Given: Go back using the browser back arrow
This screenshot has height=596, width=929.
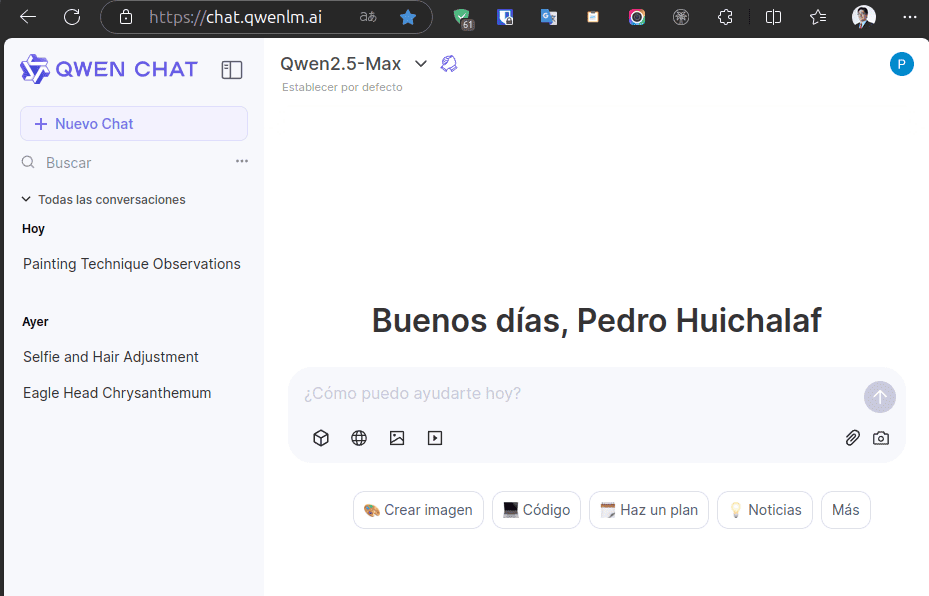Looking at the screenshot, I should (28, 17).
